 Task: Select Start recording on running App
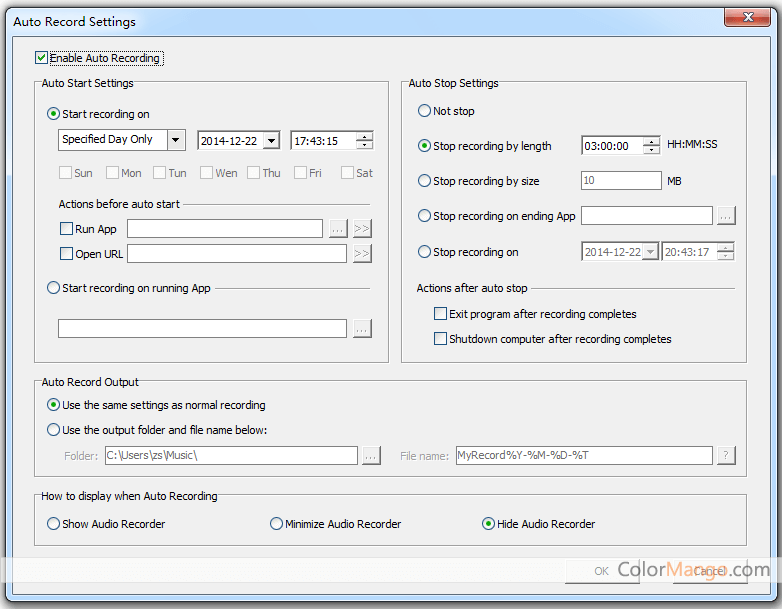point(54,288)
